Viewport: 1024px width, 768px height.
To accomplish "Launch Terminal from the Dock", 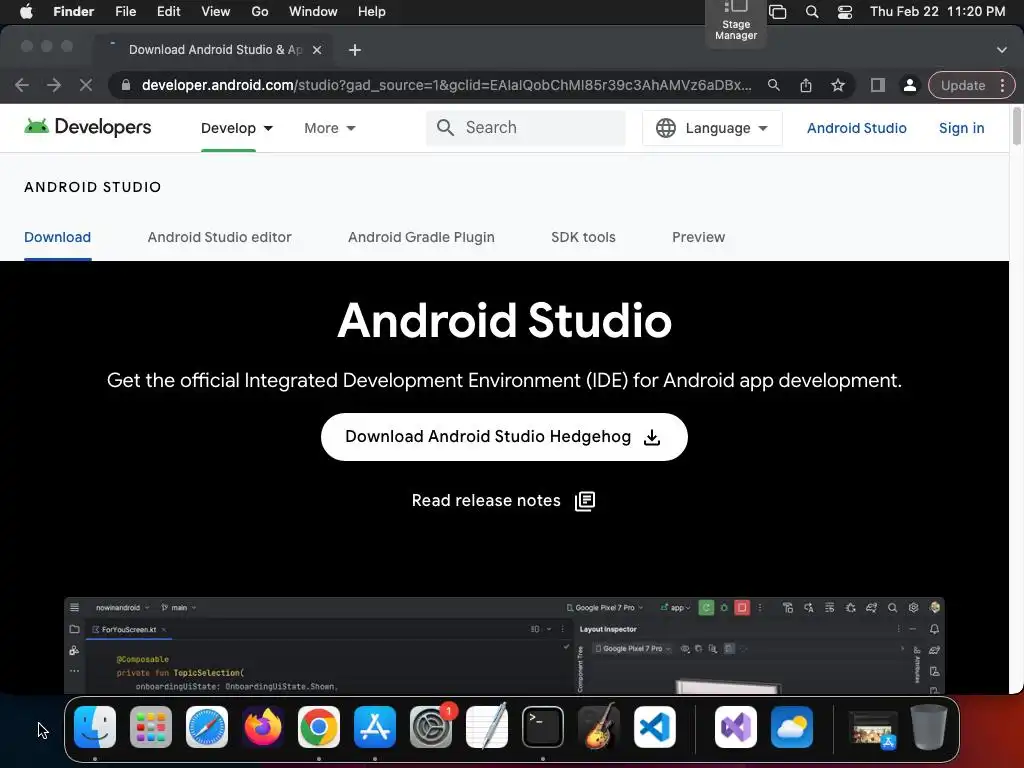I will tap(543, 727).
